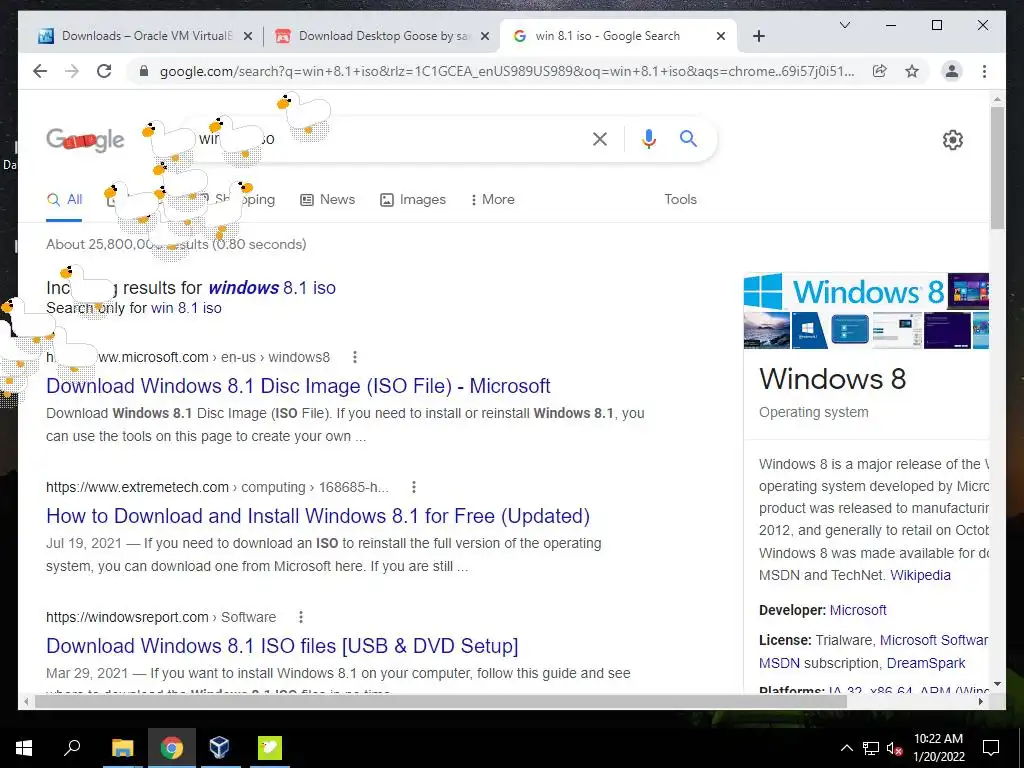
Task: Open Download Windows 8.1 ISO files windowsreport result
Action: tap(282, 646)
